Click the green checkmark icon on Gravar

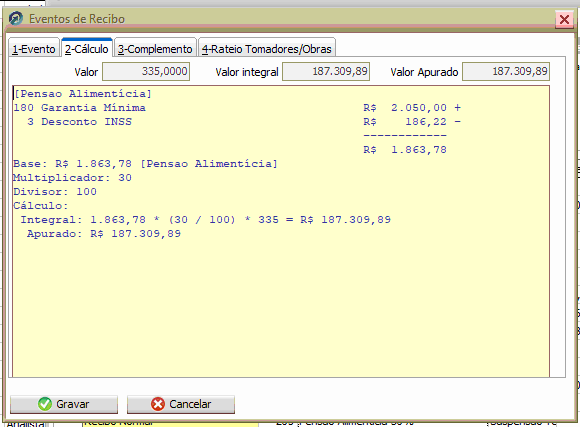[x=45, y=404]
